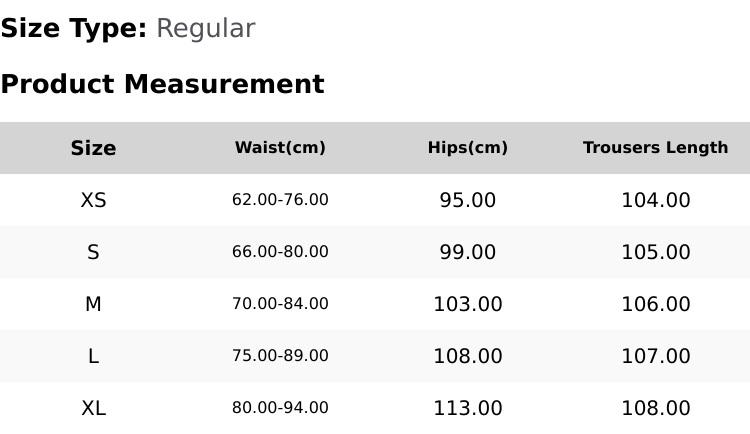Click the Size column header
Viewport: 750px width, 434px height.
pyautogui.click(x=93, y=148)
